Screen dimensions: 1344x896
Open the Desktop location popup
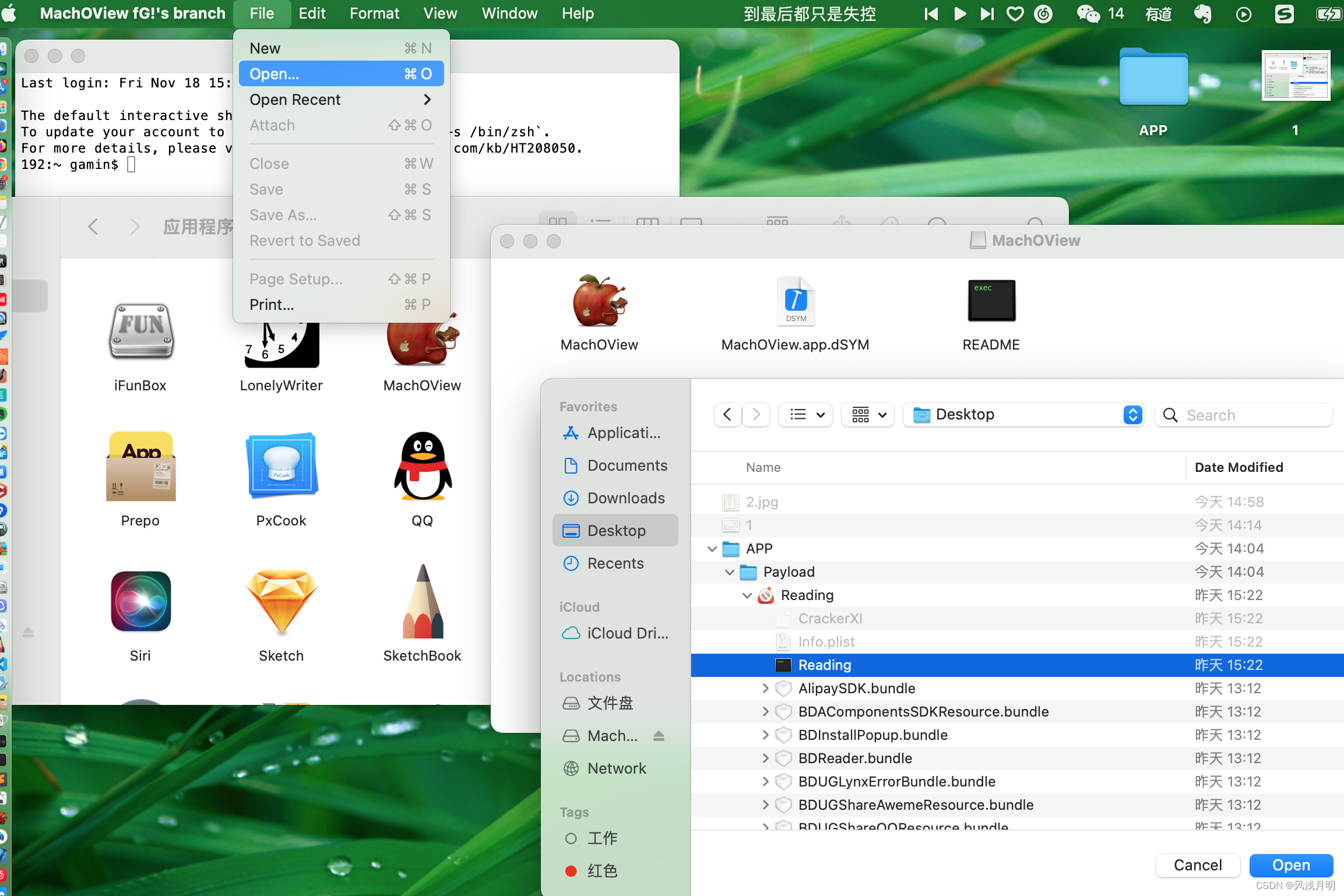(x=1024, y=415)
